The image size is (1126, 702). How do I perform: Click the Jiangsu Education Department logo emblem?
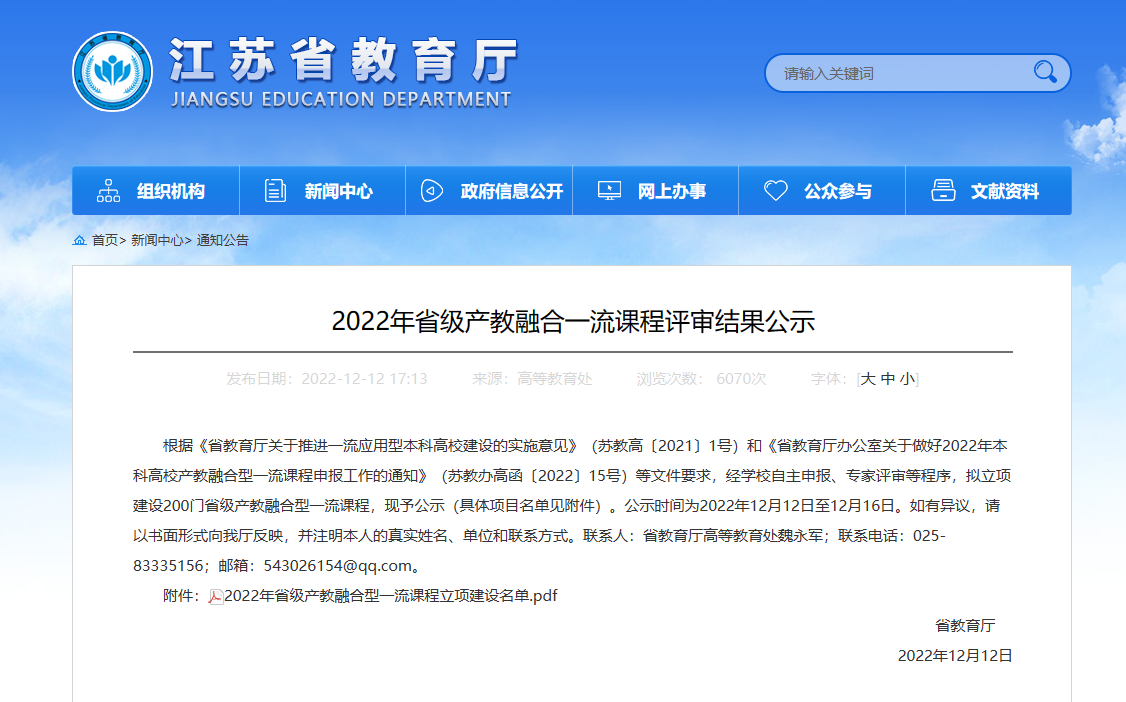click(x=112, y=72)
